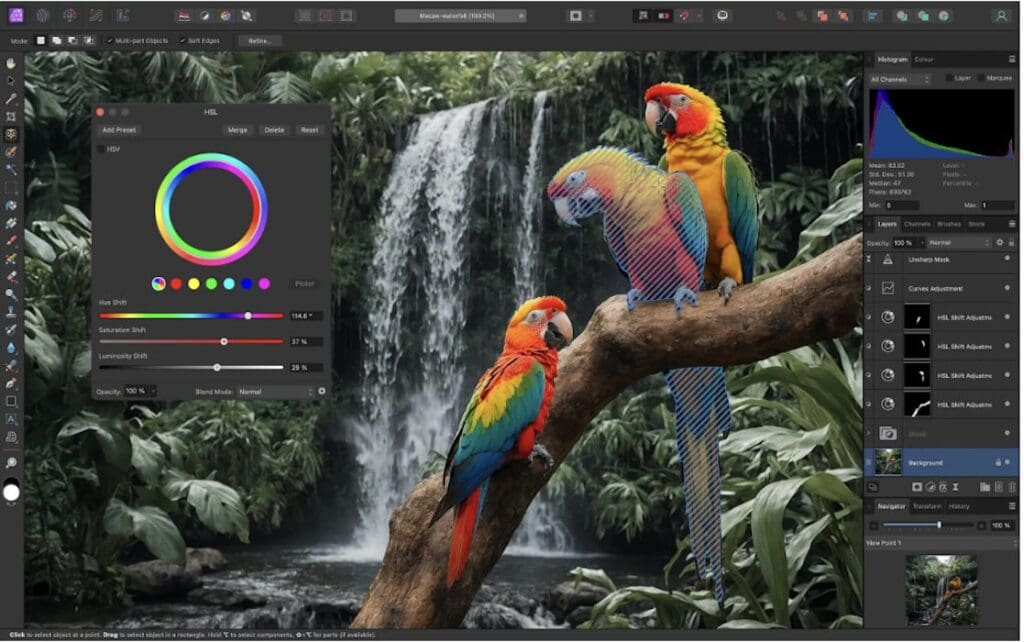This screenshot has height=642, width=1024.
Task: Open the All Channels histogram dropdown
Action: pyautogui.click(x=899, y=78)
